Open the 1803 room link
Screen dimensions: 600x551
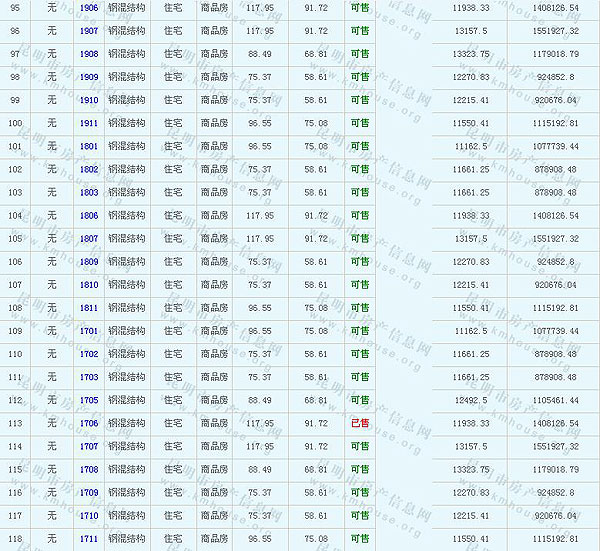[89, 192]
